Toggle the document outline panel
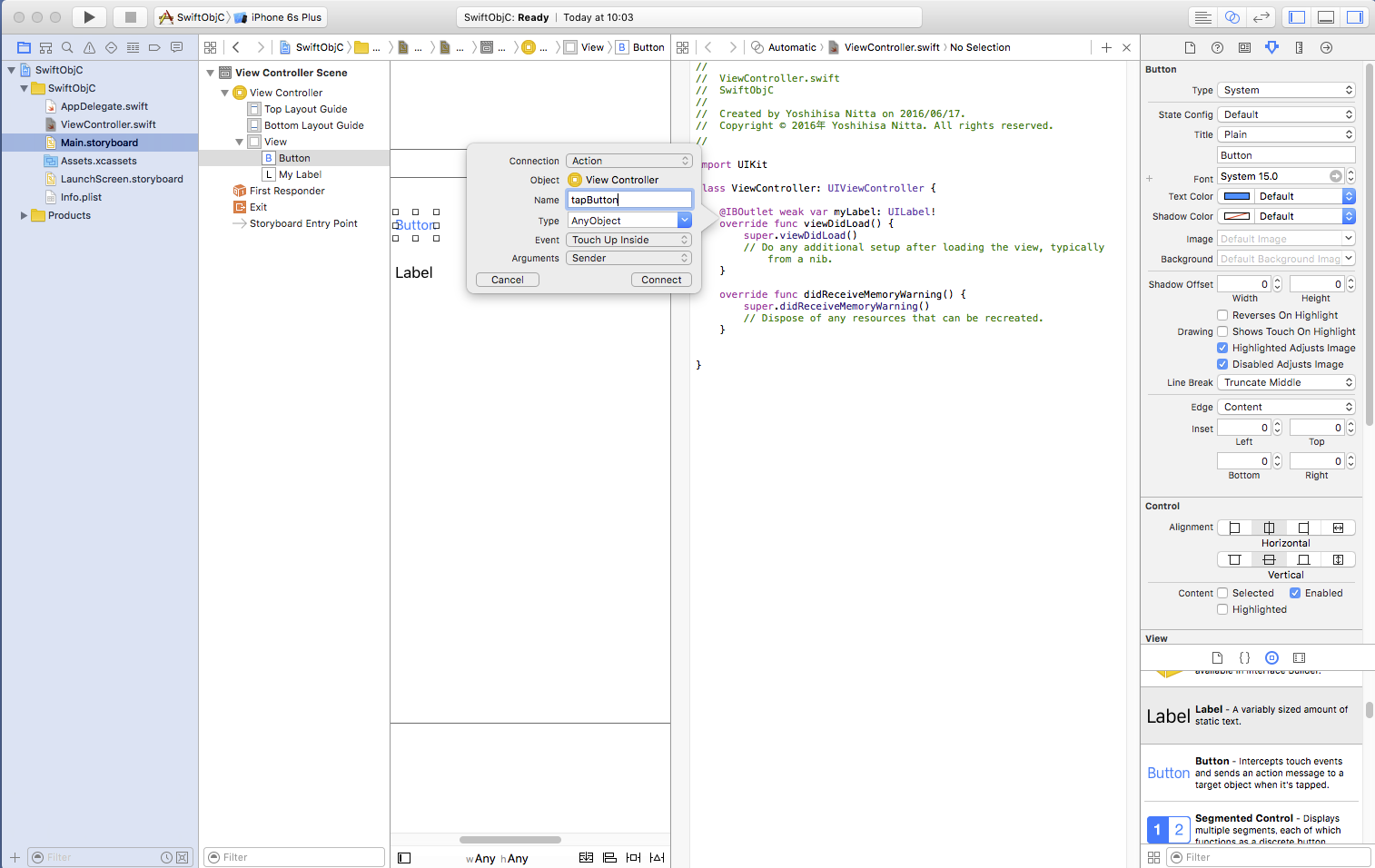This screenshot has height=868, width=1375. pos(404,858)
